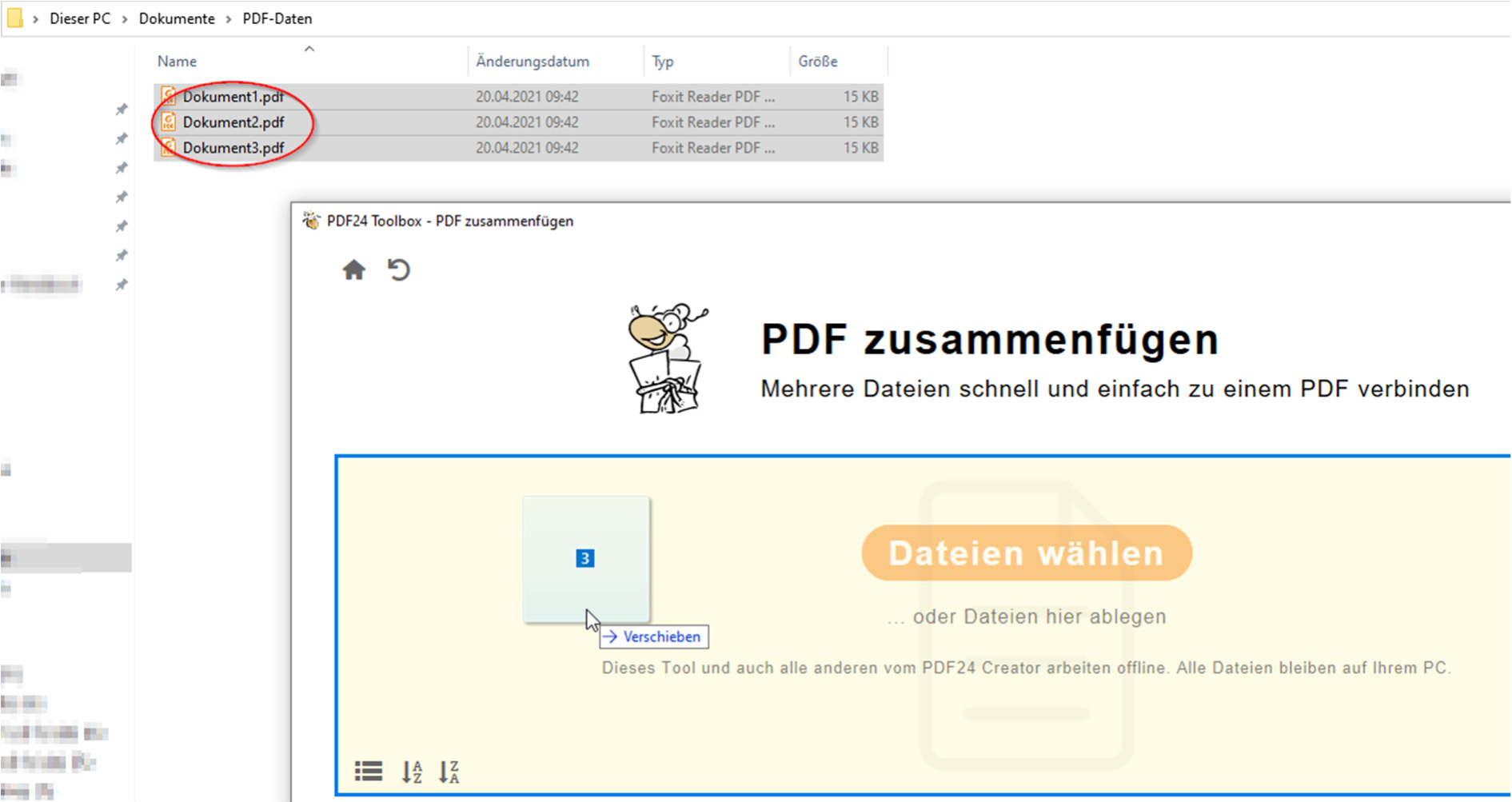Sort PDF files Z to A
This screenshot has height=802, width=1512.
[x=449, y=770]
